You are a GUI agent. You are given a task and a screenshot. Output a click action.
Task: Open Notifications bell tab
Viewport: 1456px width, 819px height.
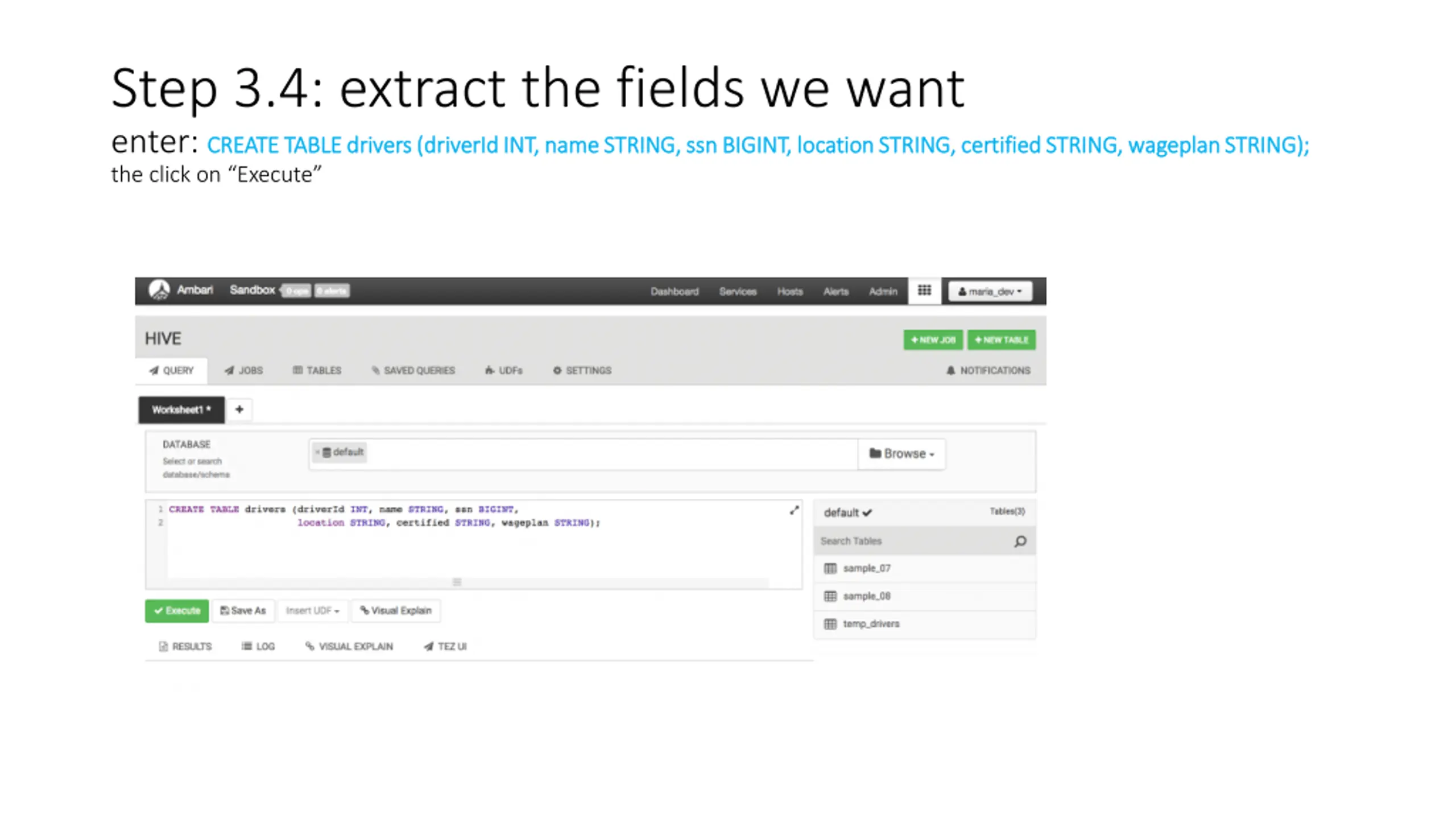point(988,370)
